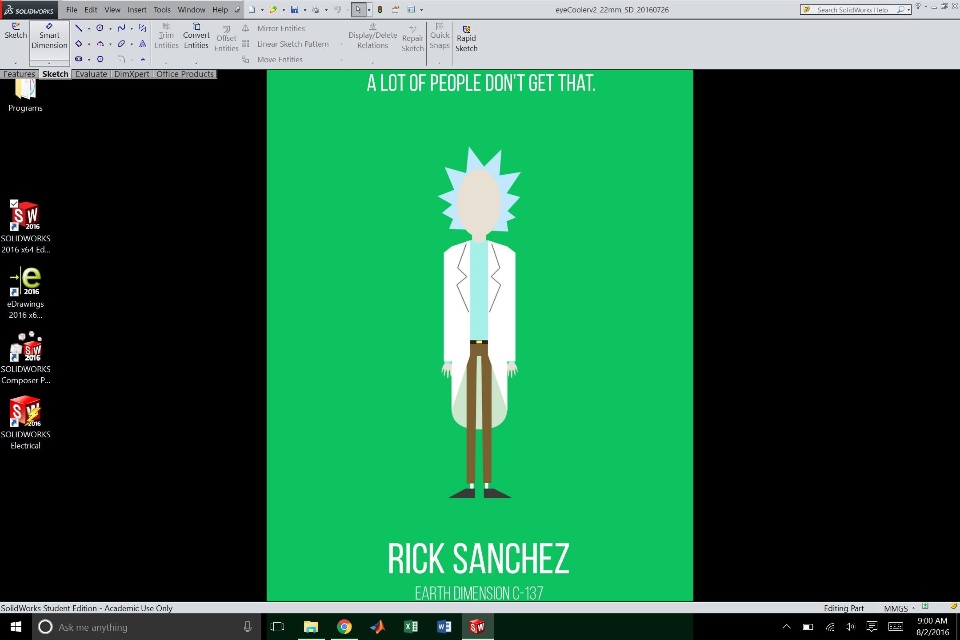The width and height of the screenshot is (960, 640).
Task: Click the New document icon
Action: point(252,9)
